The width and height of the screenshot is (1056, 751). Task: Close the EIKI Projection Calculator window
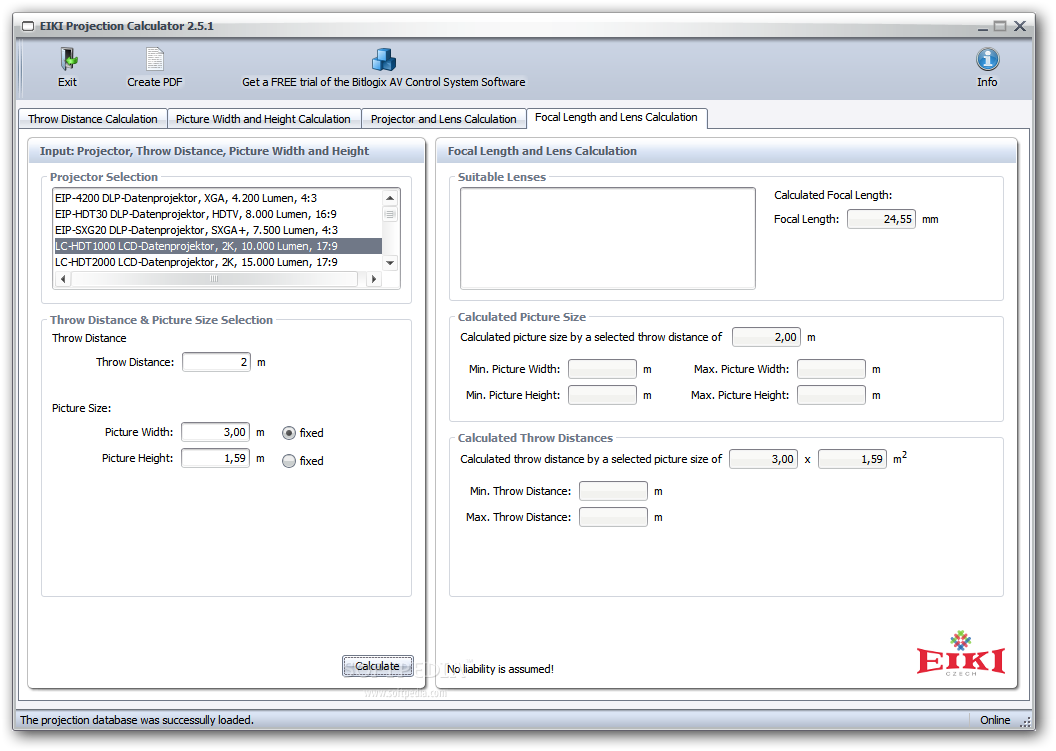1020,26
